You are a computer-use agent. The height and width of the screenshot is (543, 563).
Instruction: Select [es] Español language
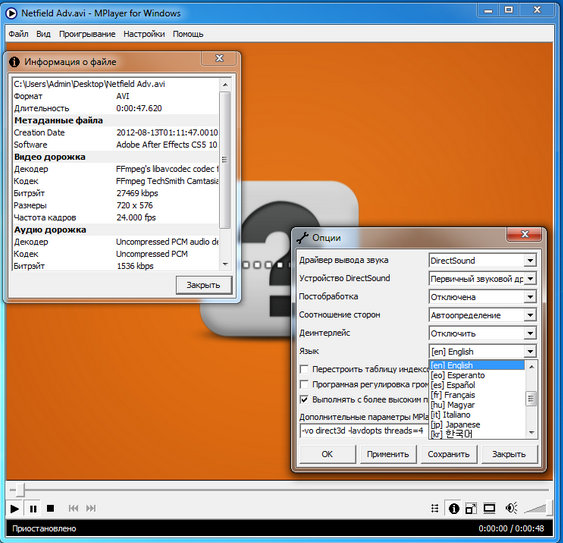pyautogui.click(x=477, y=385)
